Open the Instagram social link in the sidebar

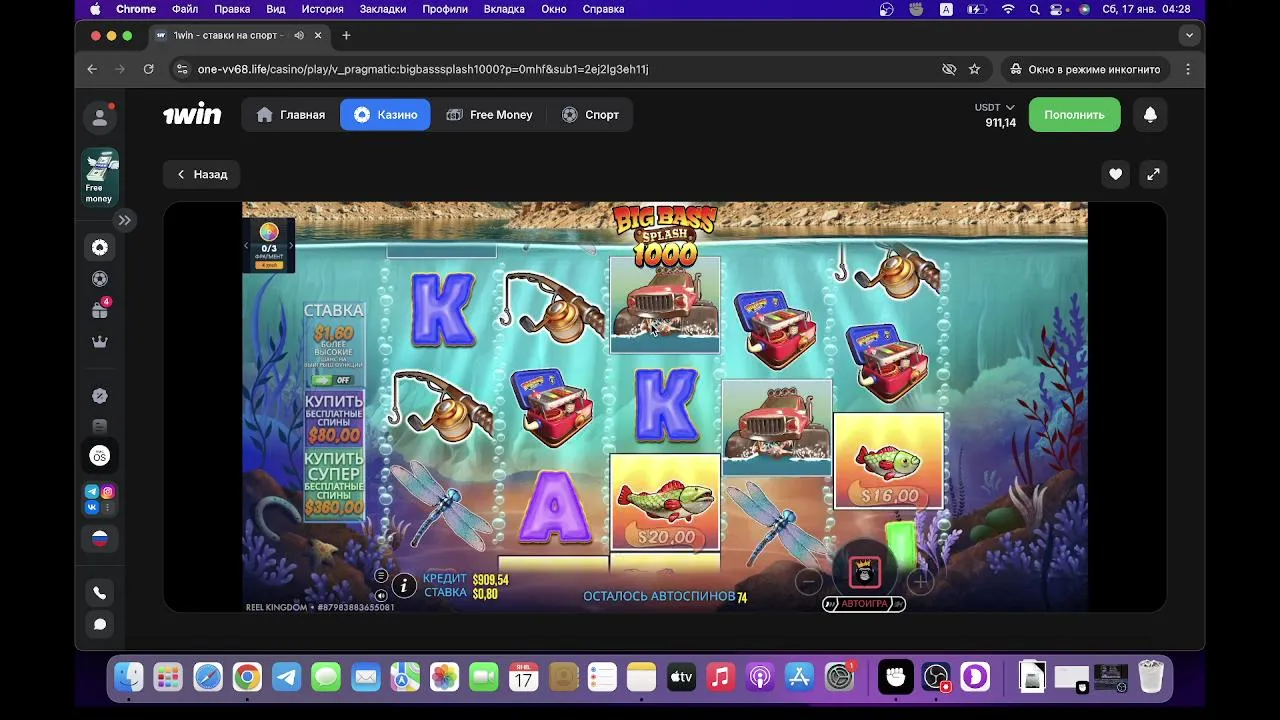click(108, 491)
